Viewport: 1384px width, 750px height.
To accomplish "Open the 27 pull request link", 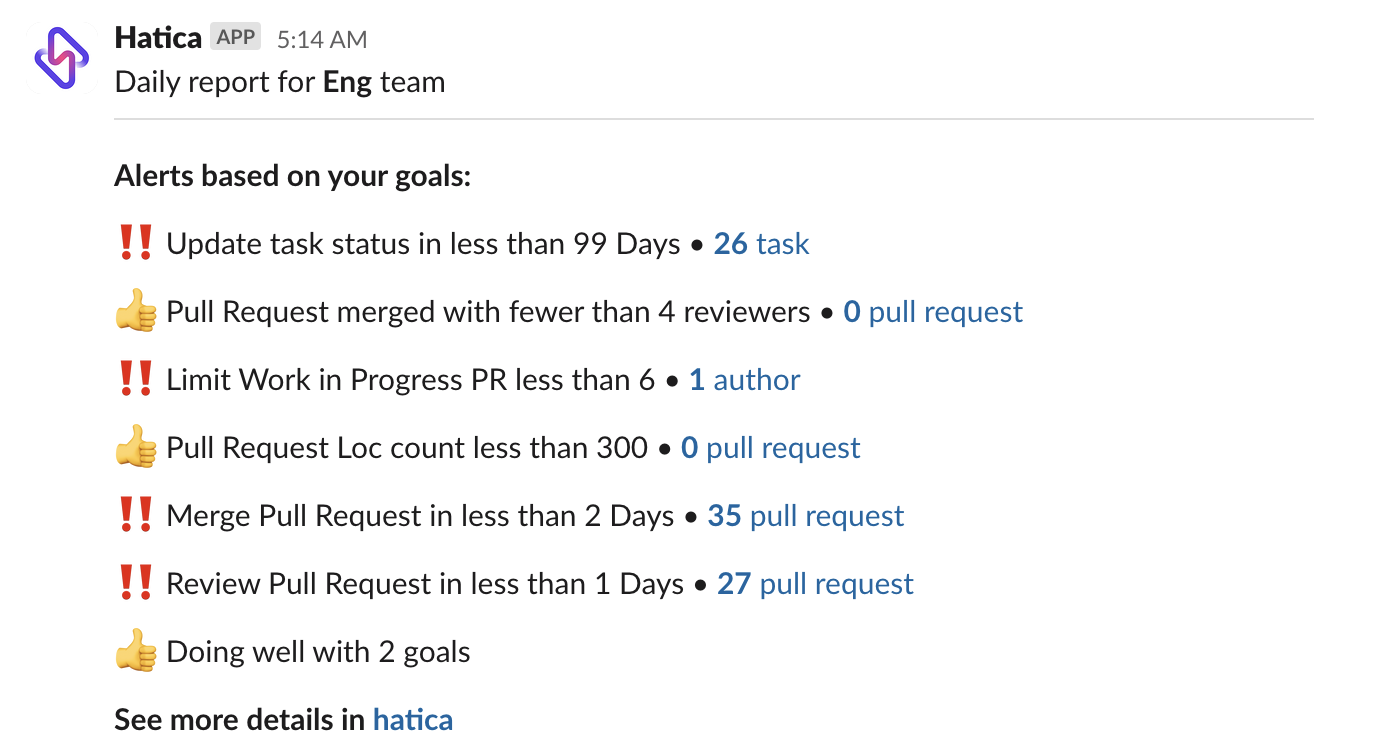I will 816,584.
